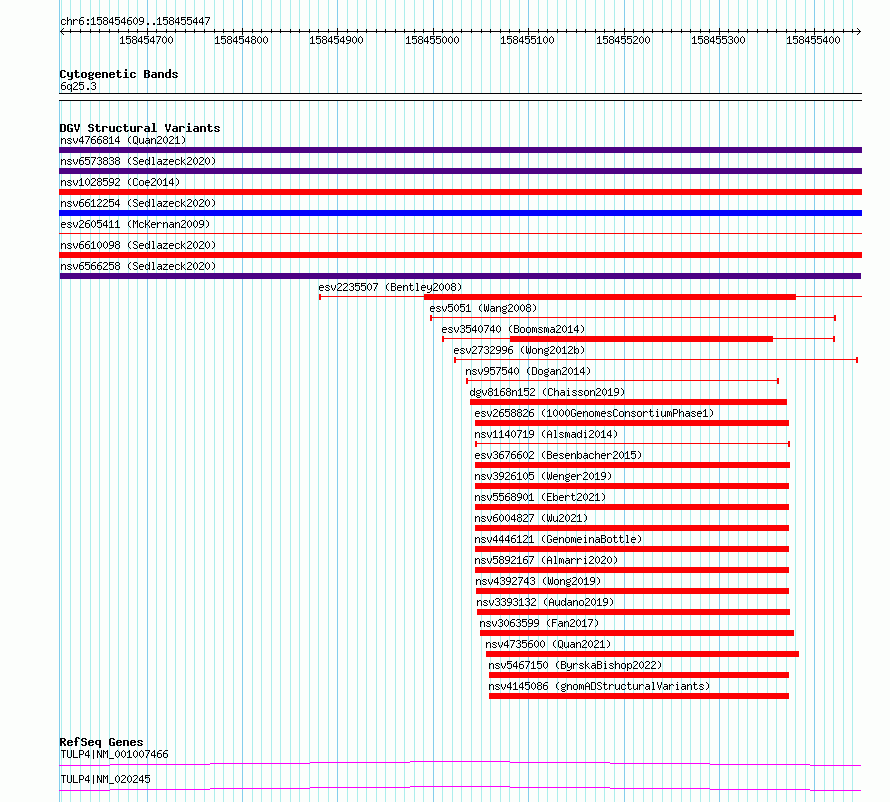Click the DGV Structural Variants track heading

click(x=140, y=128)
